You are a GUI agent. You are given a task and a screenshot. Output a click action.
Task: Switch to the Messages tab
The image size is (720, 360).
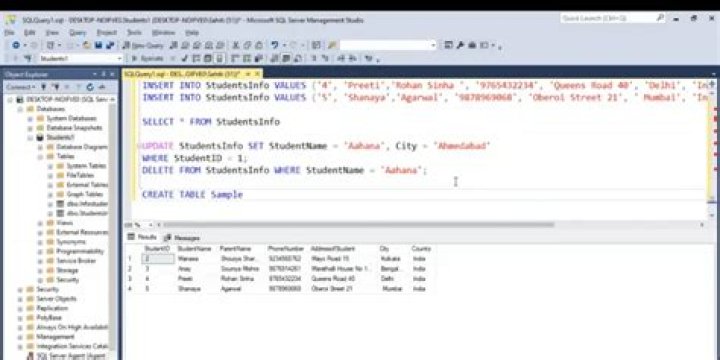(182, 238)
